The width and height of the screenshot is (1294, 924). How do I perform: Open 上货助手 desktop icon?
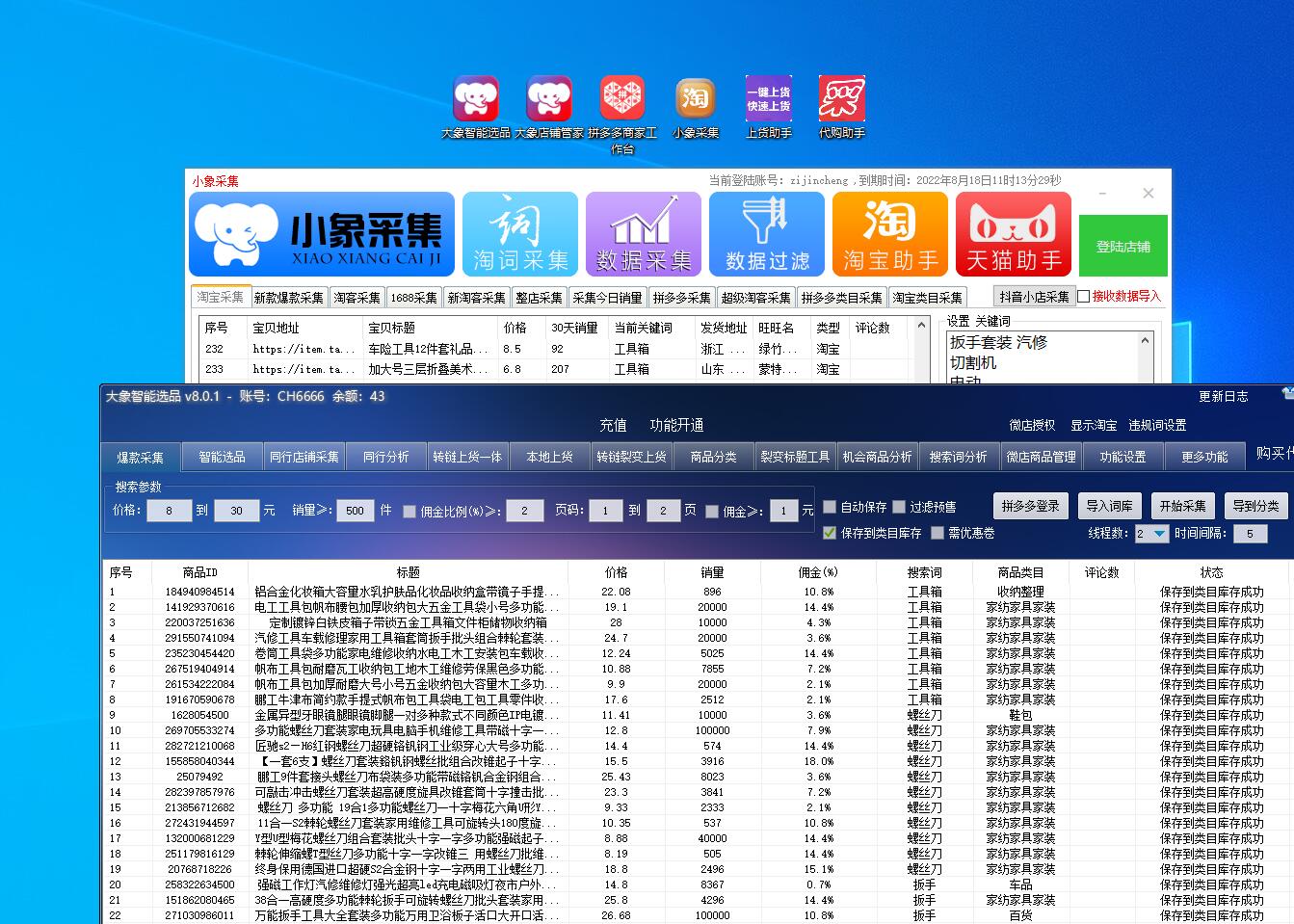[x=769, y=108]
